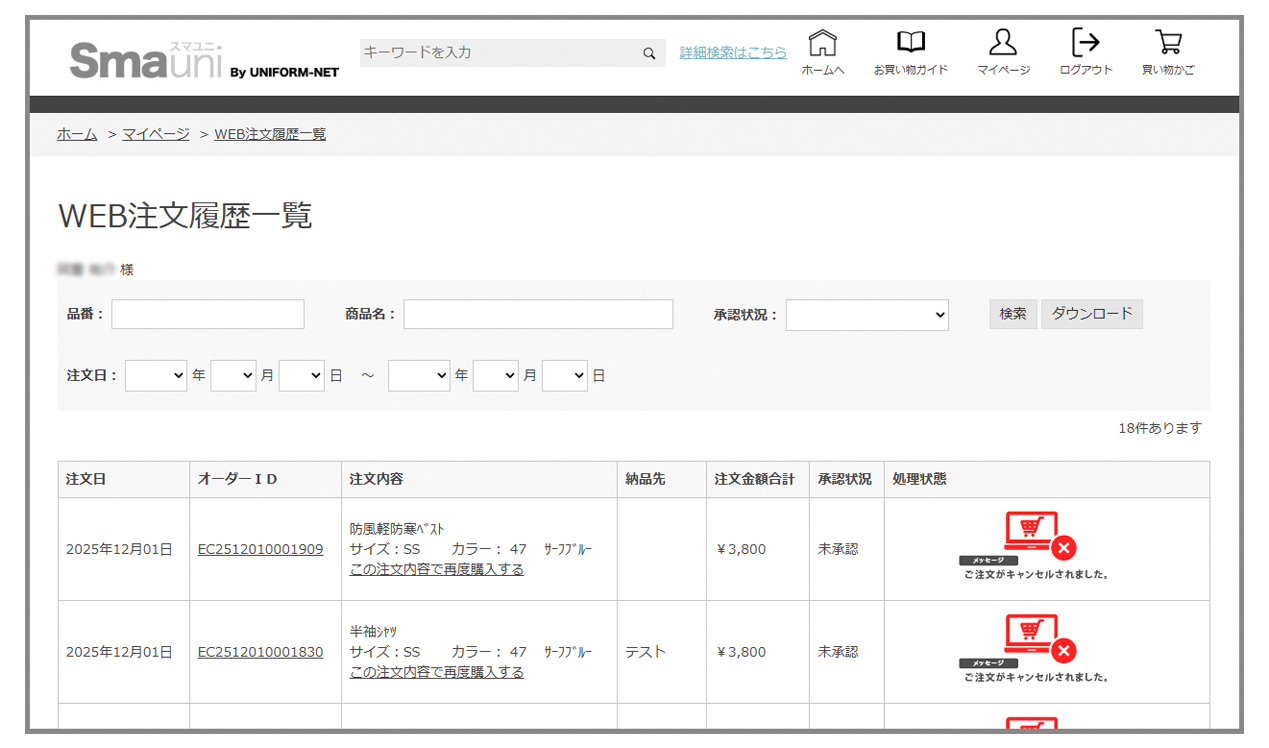Image resolution: width=1269 pixels, height=748 pixels.
Task: Open the shopping cart icon
Action: 1167,43
